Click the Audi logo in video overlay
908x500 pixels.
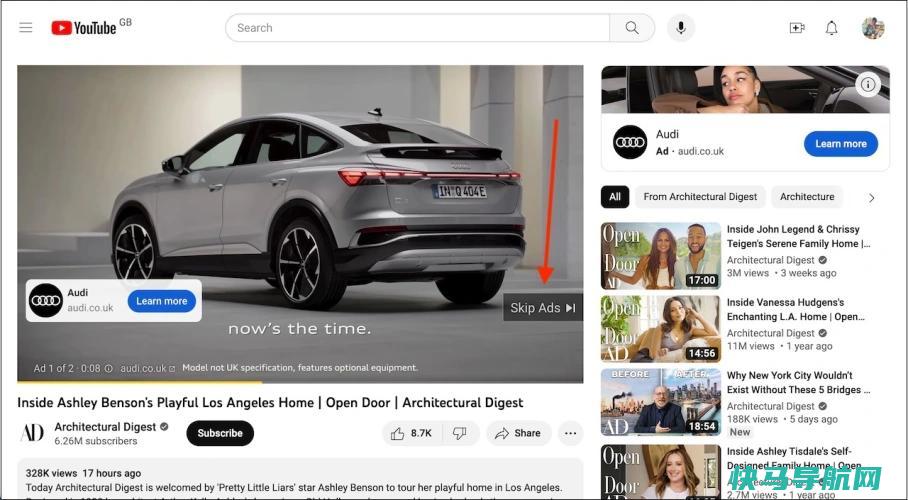click(x=46, y=300)
